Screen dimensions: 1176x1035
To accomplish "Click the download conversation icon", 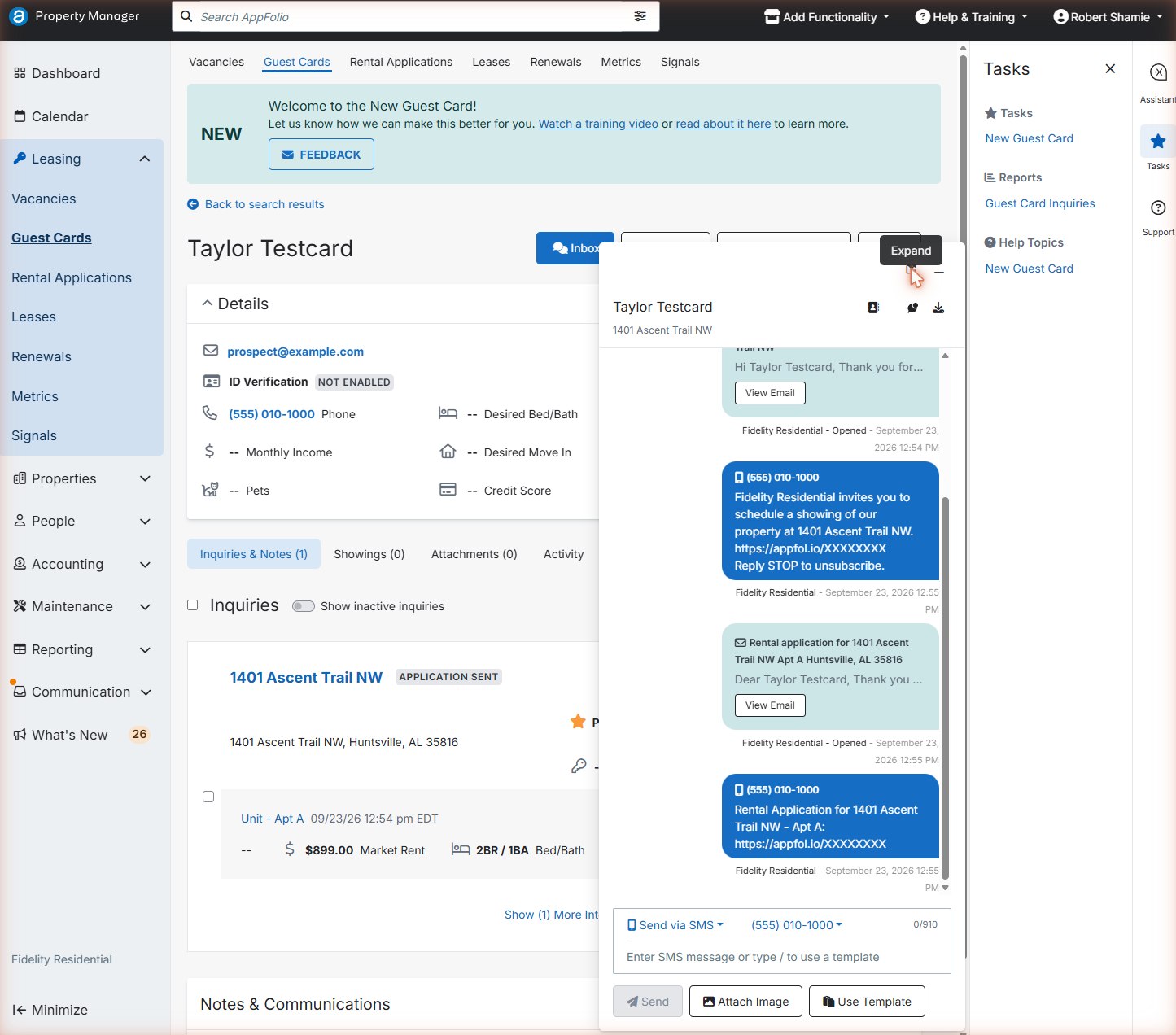I will [938, 308].
